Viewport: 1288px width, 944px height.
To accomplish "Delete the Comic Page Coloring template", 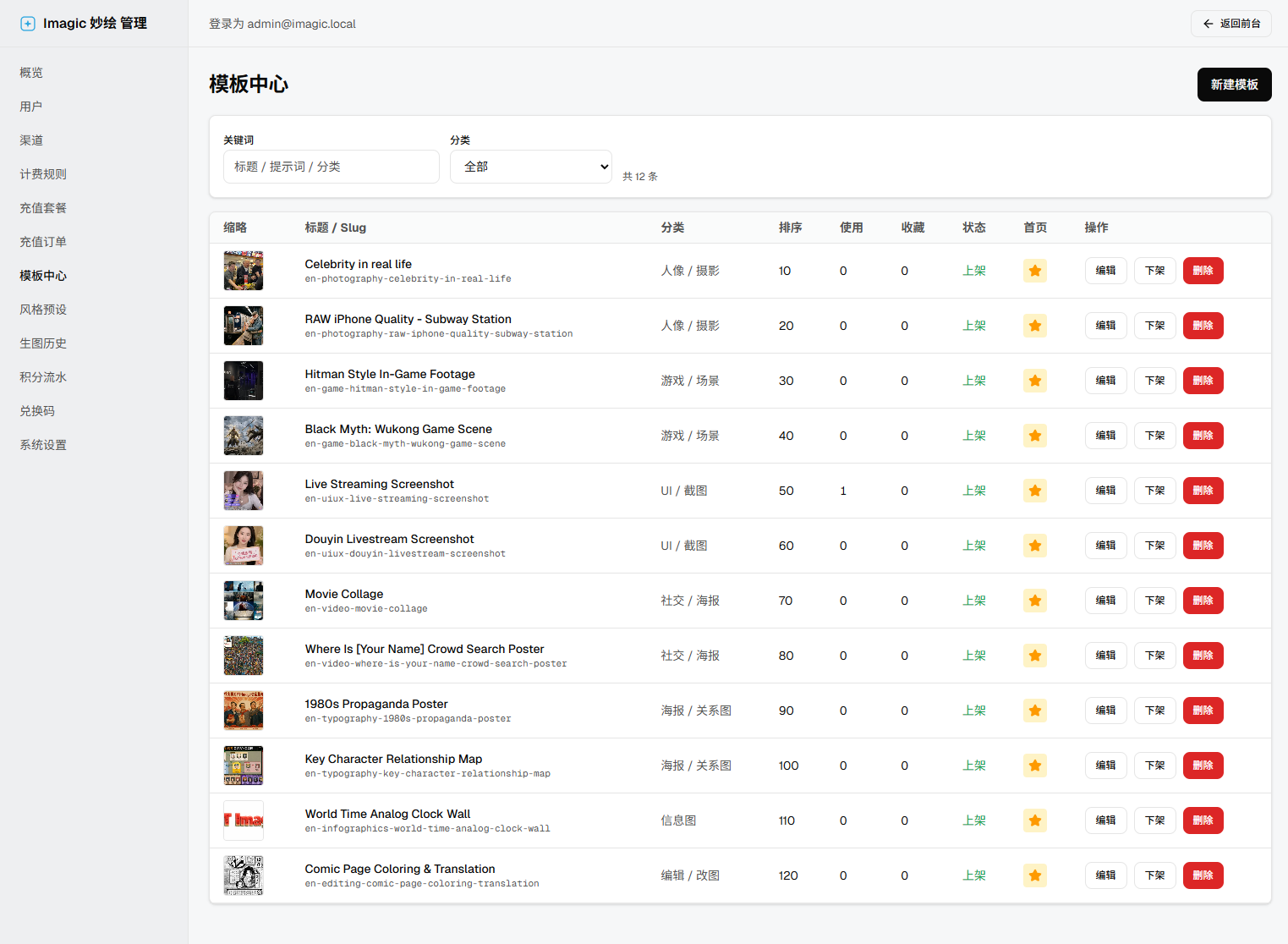I will click(1203, 875).
